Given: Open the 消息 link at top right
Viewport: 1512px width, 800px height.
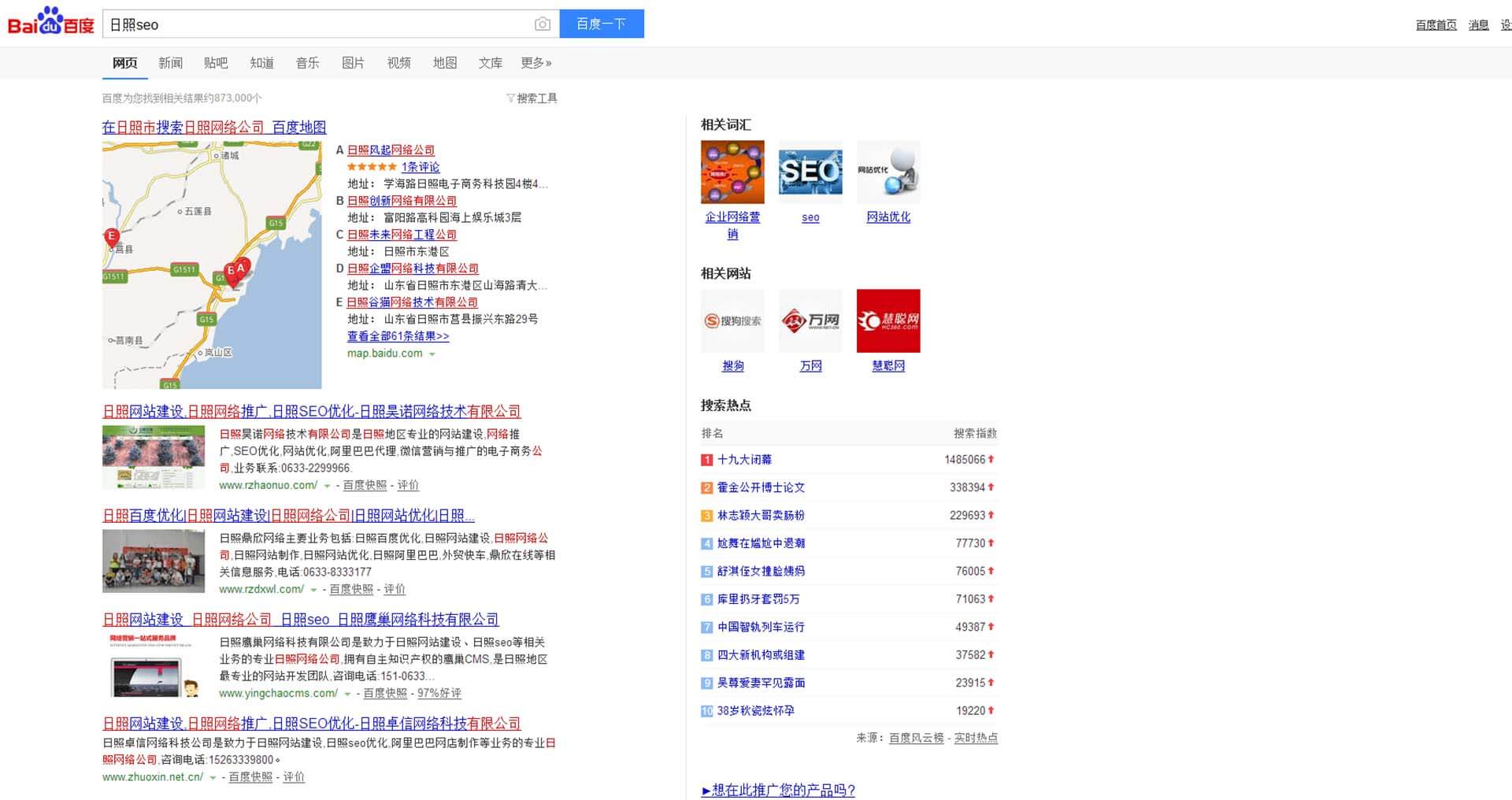Looking at the screenshot, I should 1478,25.
